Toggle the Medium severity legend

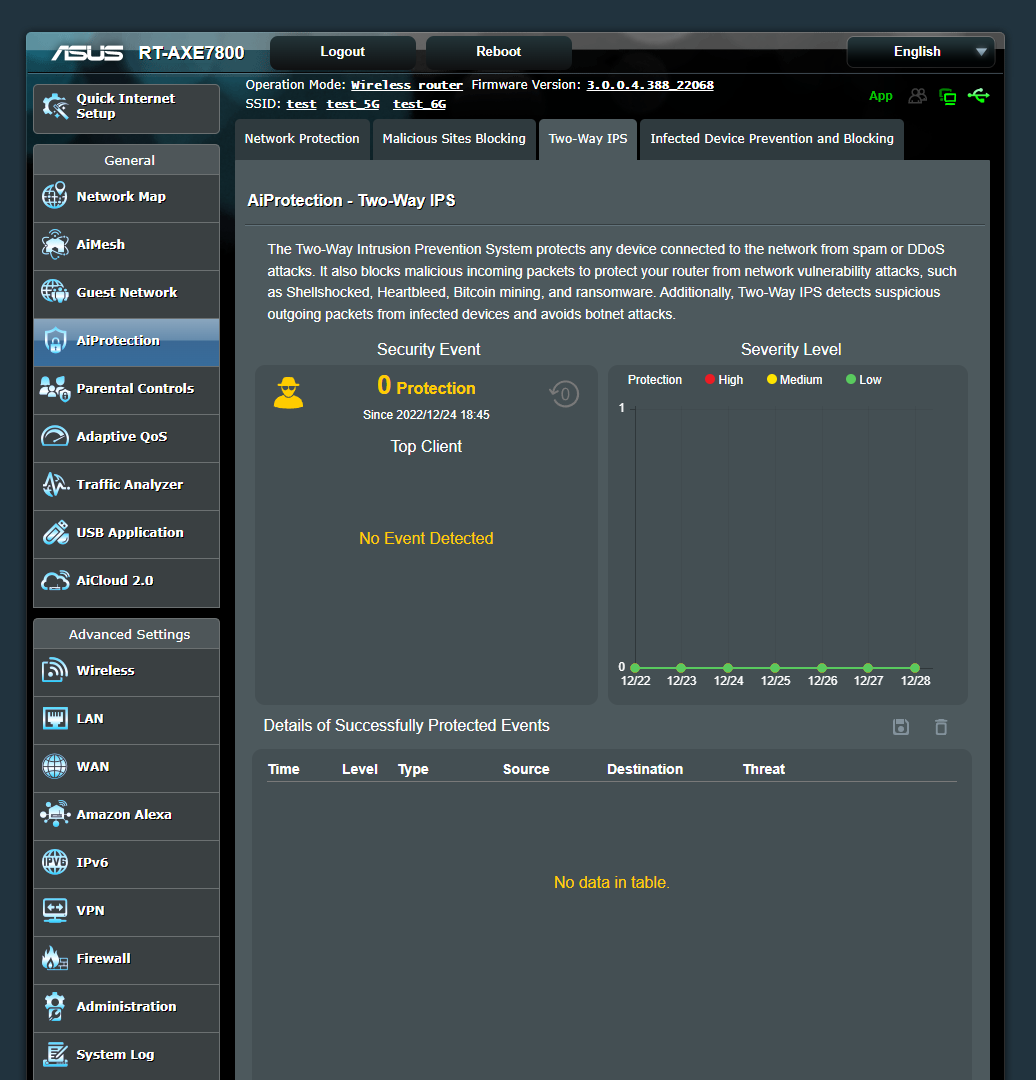(x=795, y=380)
